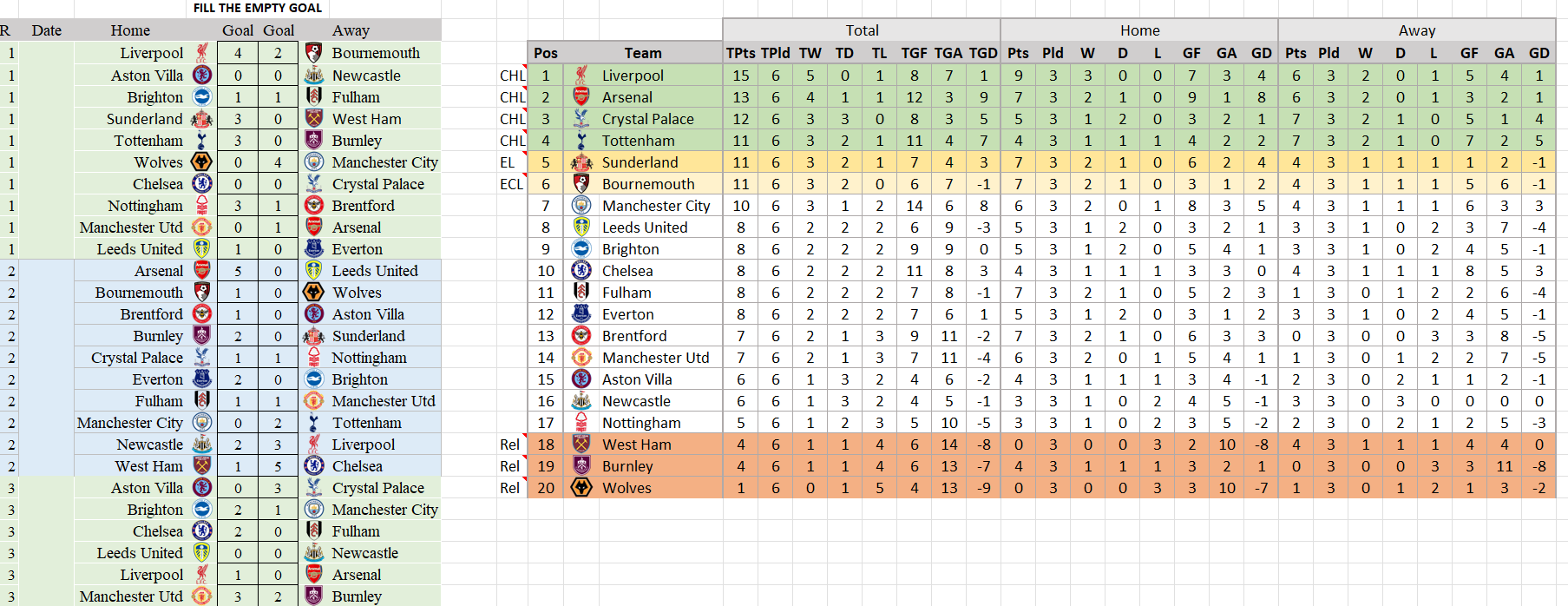
Task: Select Manchester City's crest in the standings table
Action: click(x=581, y=206)
